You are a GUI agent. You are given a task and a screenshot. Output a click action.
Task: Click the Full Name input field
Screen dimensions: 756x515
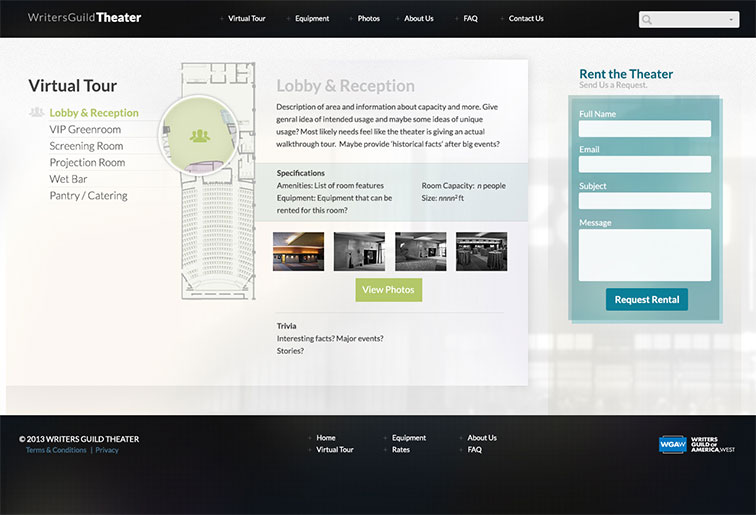click(644, 129)
